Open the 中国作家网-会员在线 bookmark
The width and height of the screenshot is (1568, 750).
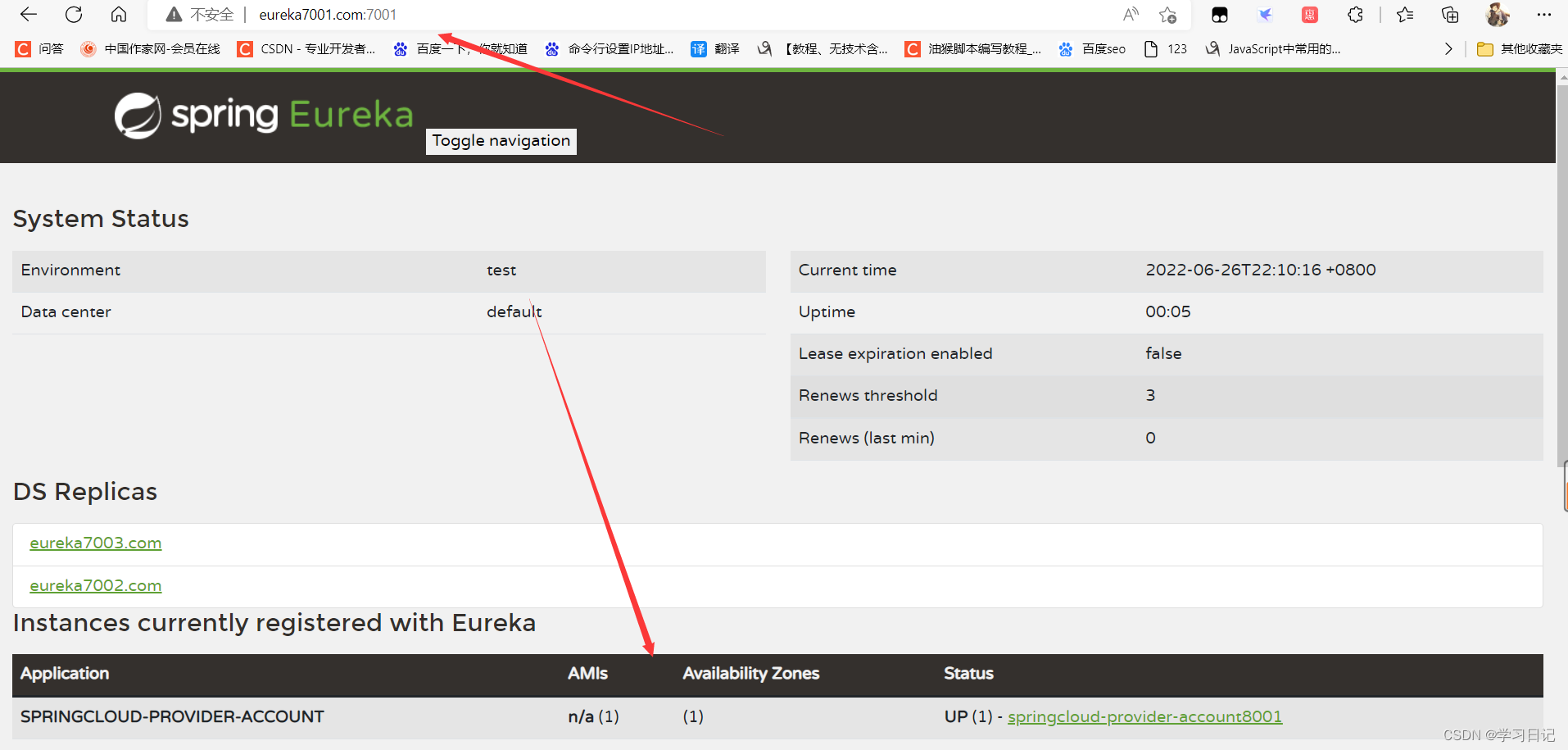click(x=151, y=49)
